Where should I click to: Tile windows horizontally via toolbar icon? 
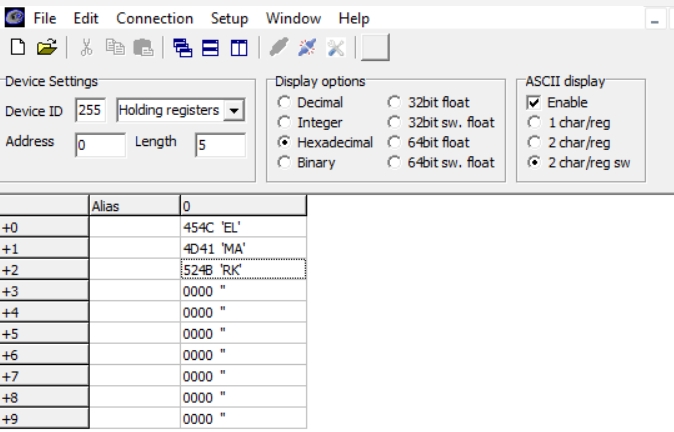(209, 46)
